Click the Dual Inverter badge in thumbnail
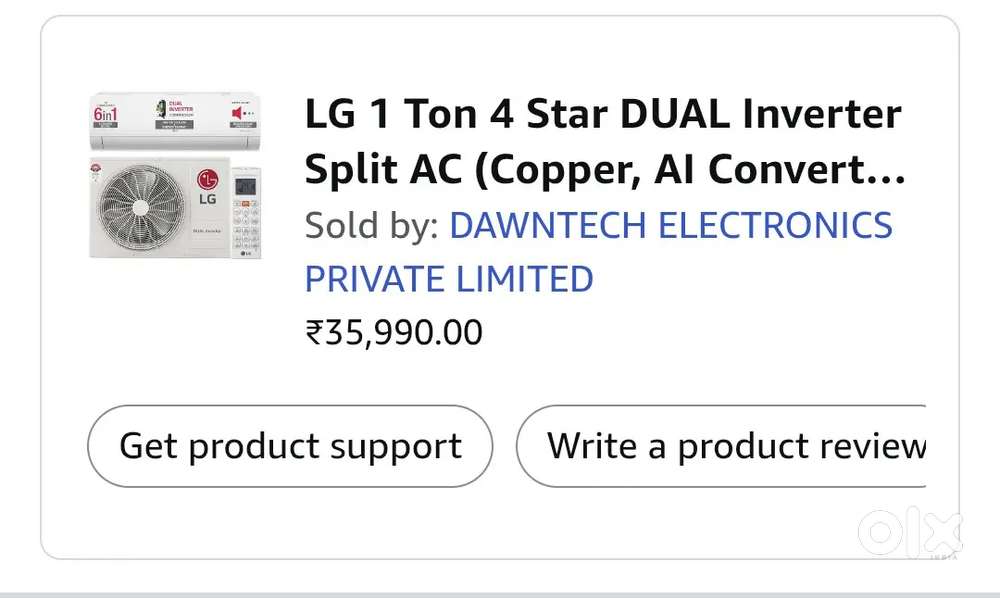This screenshot has width=1000, height=598. coord(176,112)
